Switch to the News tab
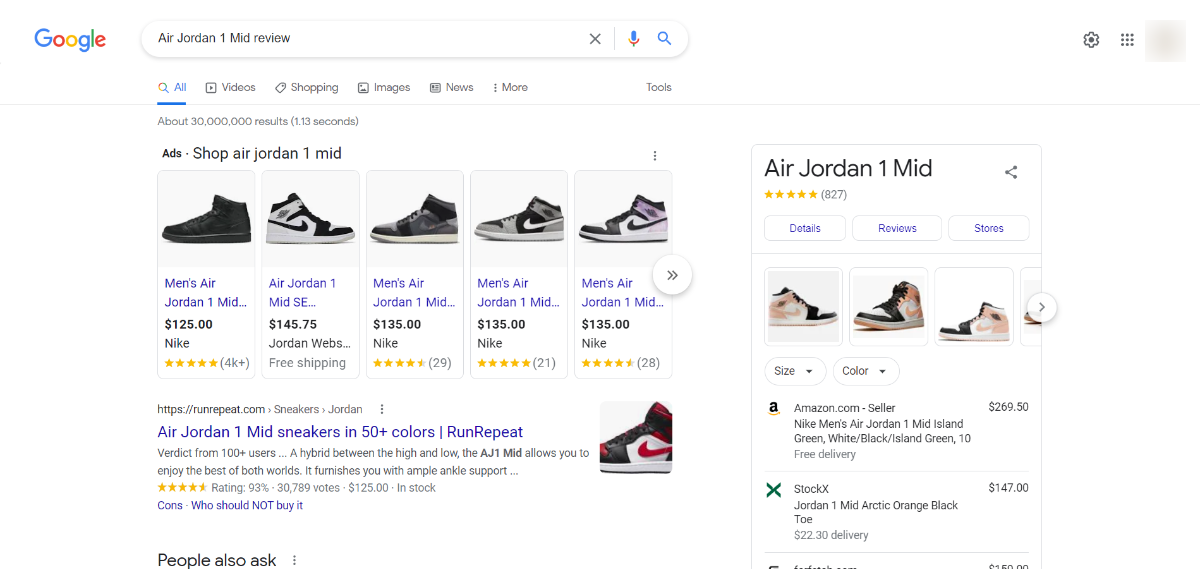The width and height of the screenshot is (1200, 569). [x=451, y=88]
